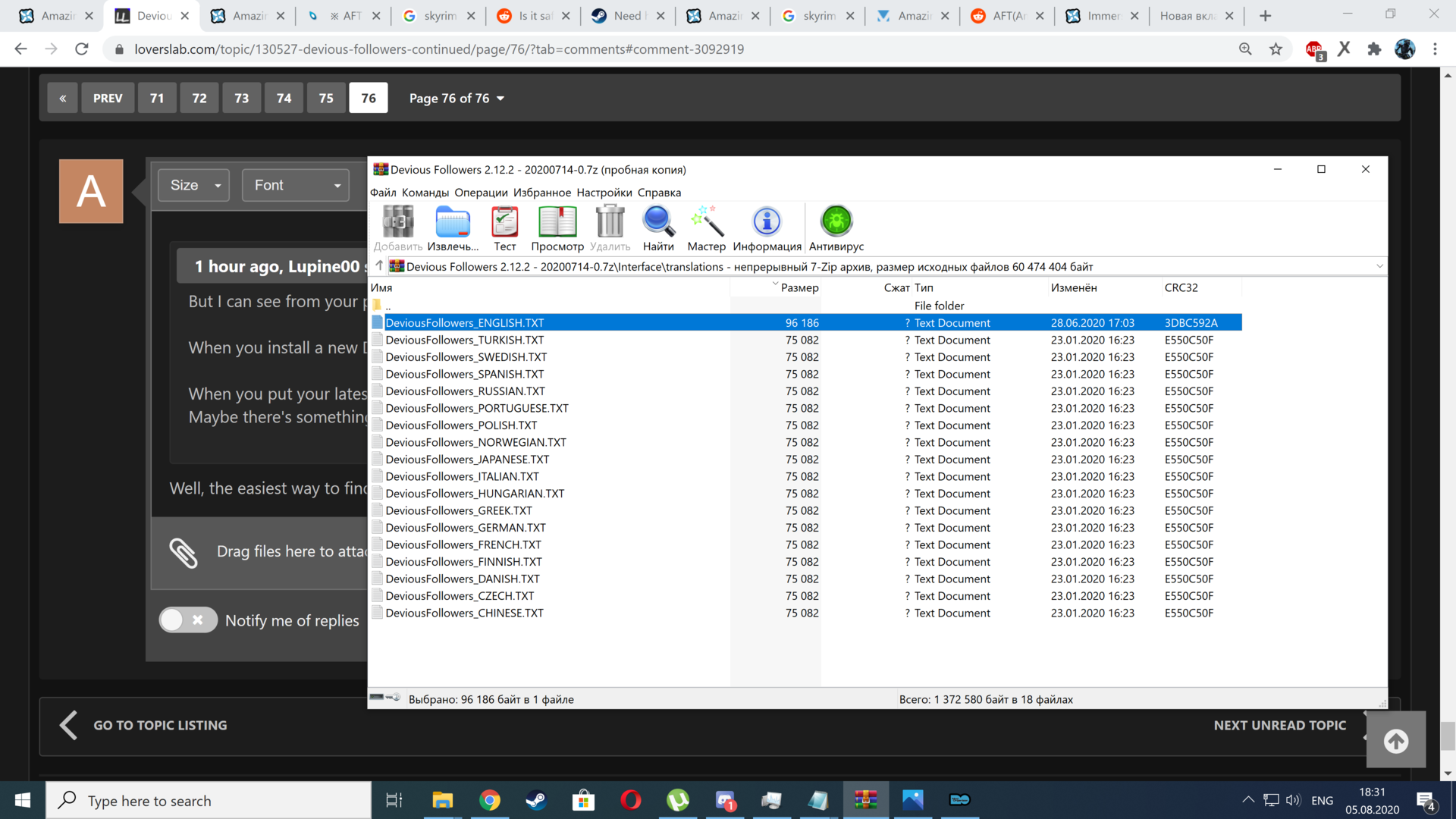Viewport: 1456px width, 819px height.
Task: Click the ENG language indicator
Action: click(1322, 801)
